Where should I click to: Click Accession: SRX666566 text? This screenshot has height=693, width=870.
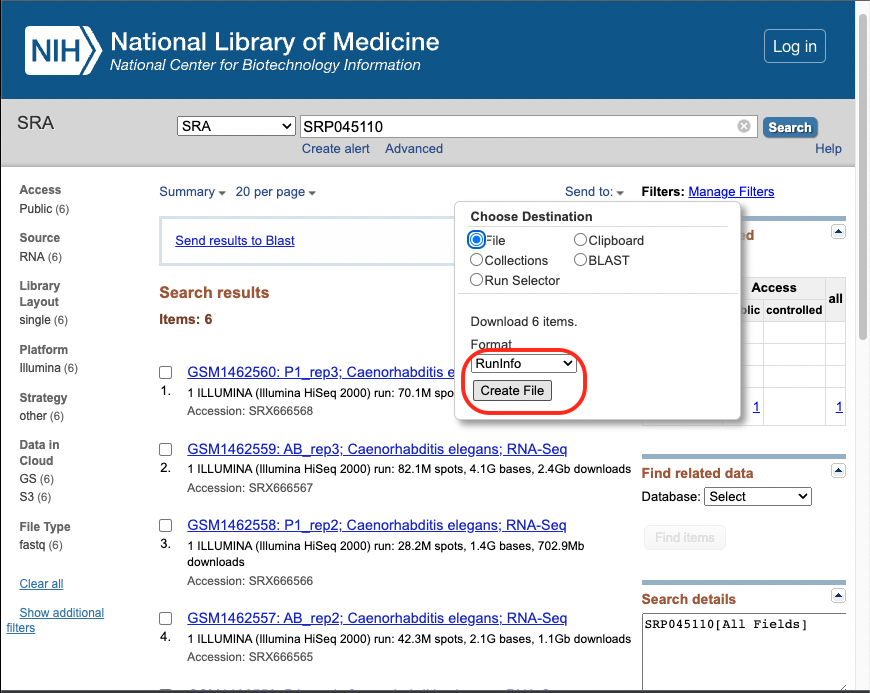(250, 581)
